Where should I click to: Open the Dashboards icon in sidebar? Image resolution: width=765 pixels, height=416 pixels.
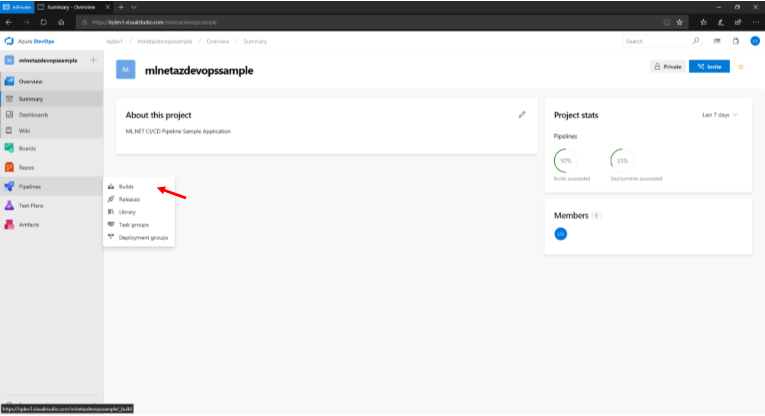[9, 115]
